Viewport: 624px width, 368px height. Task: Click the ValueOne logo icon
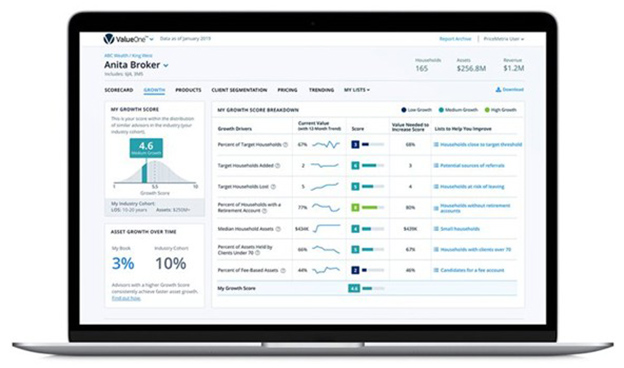109,39
